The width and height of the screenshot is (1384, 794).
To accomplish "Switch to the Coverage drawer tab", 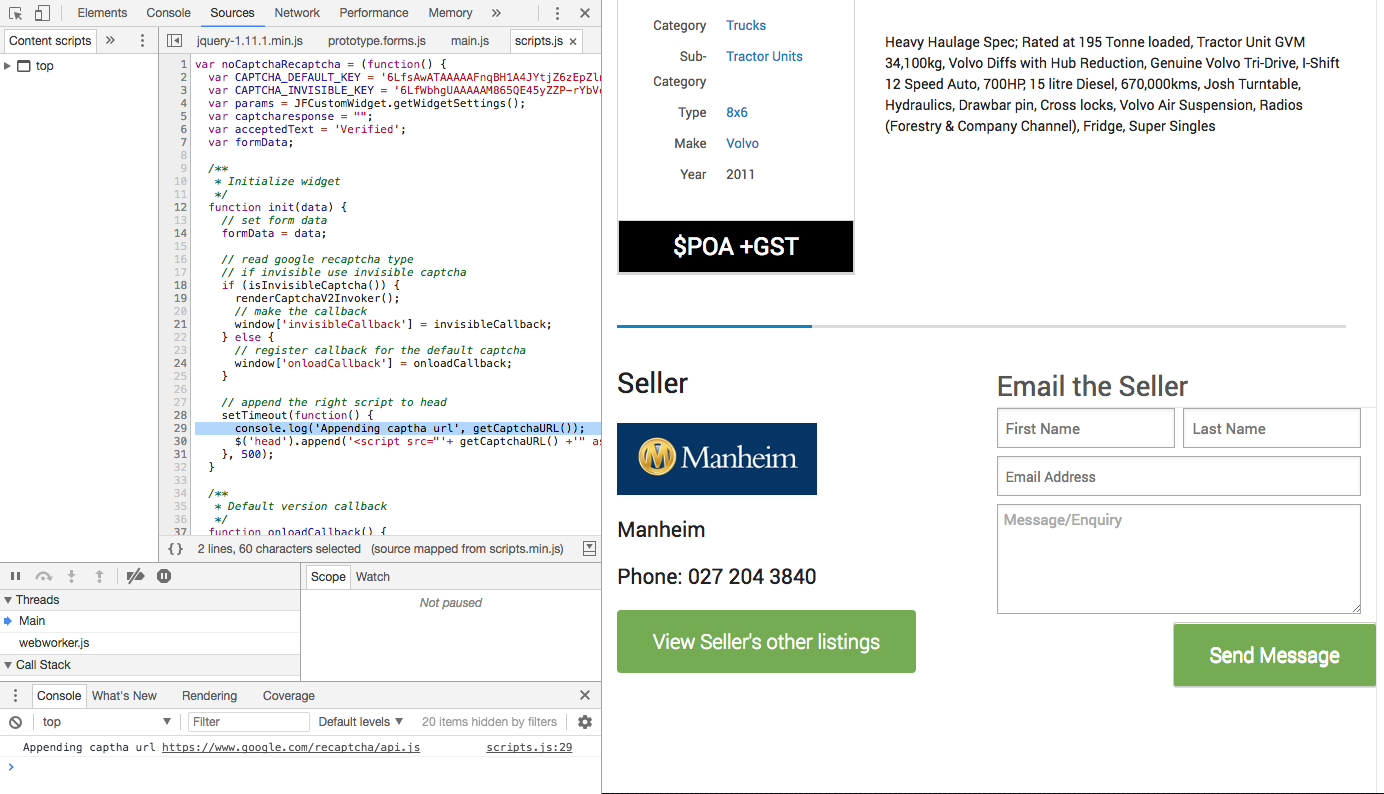I will 289,696.
